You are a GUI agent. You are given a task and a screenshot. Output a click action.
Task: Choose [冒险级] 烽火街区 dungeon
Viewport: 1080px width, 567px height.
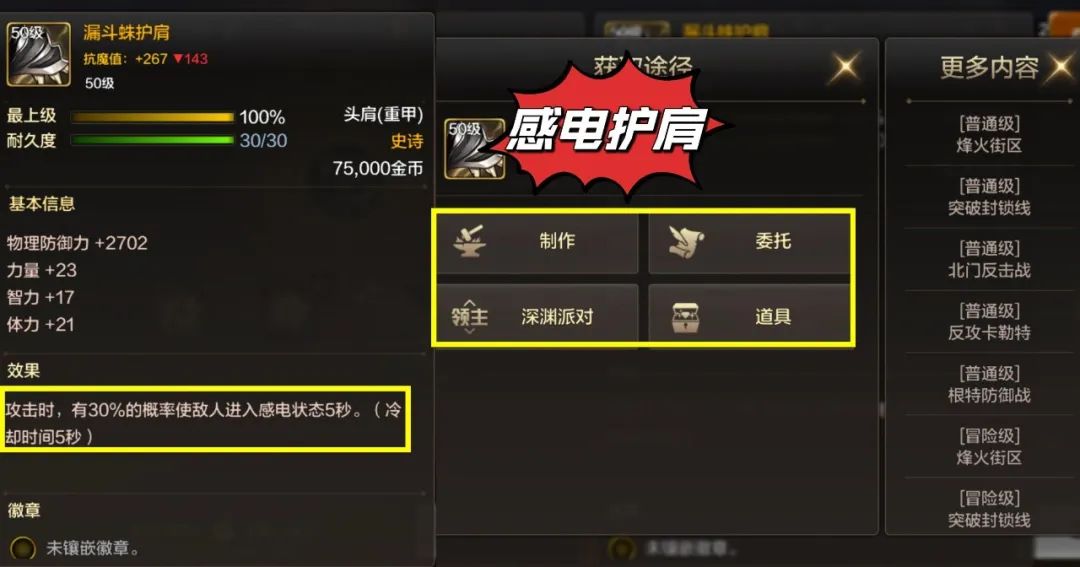(x=989, y=447)
